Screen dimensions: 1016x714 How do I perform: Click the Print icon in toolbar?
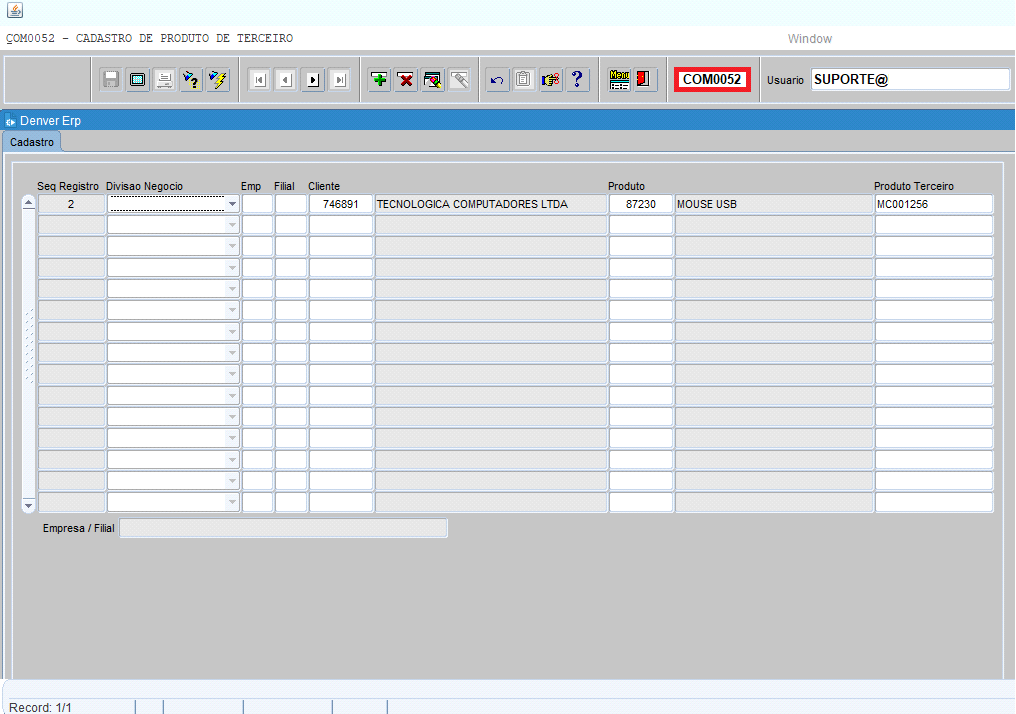[x=165, y=80]
